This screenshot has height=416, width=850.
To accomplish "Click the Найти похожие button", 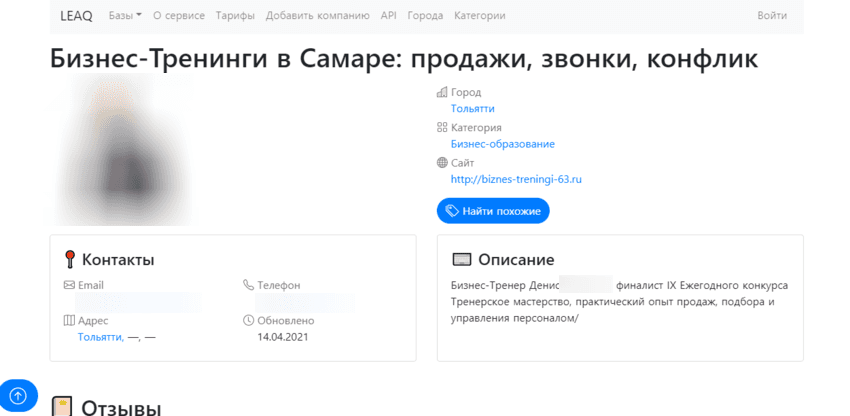I will (493, 211).
